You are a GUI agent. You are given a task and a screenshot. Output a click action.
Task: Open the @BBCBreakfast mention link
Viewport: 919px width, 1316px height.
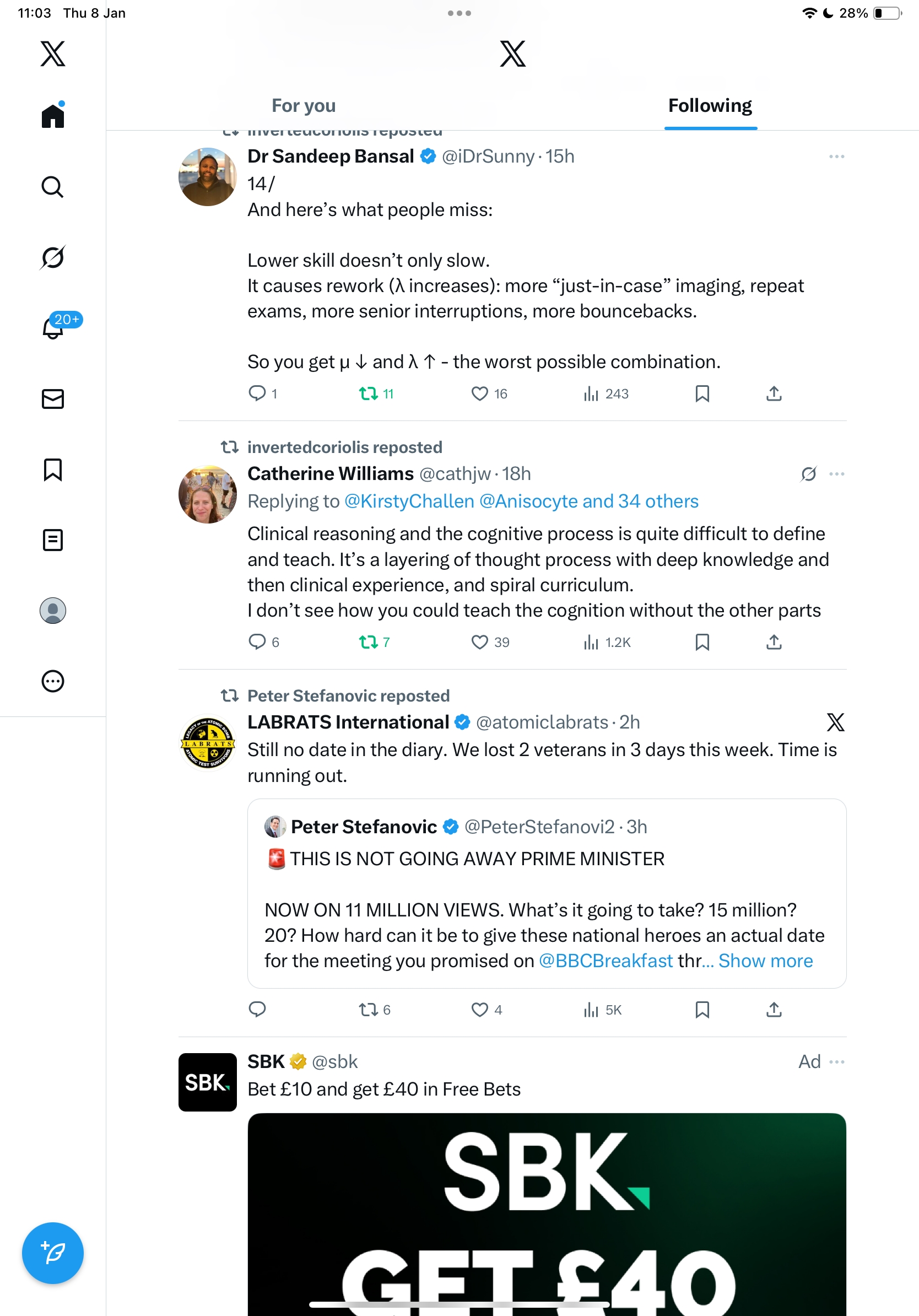[x=606, y=961]
